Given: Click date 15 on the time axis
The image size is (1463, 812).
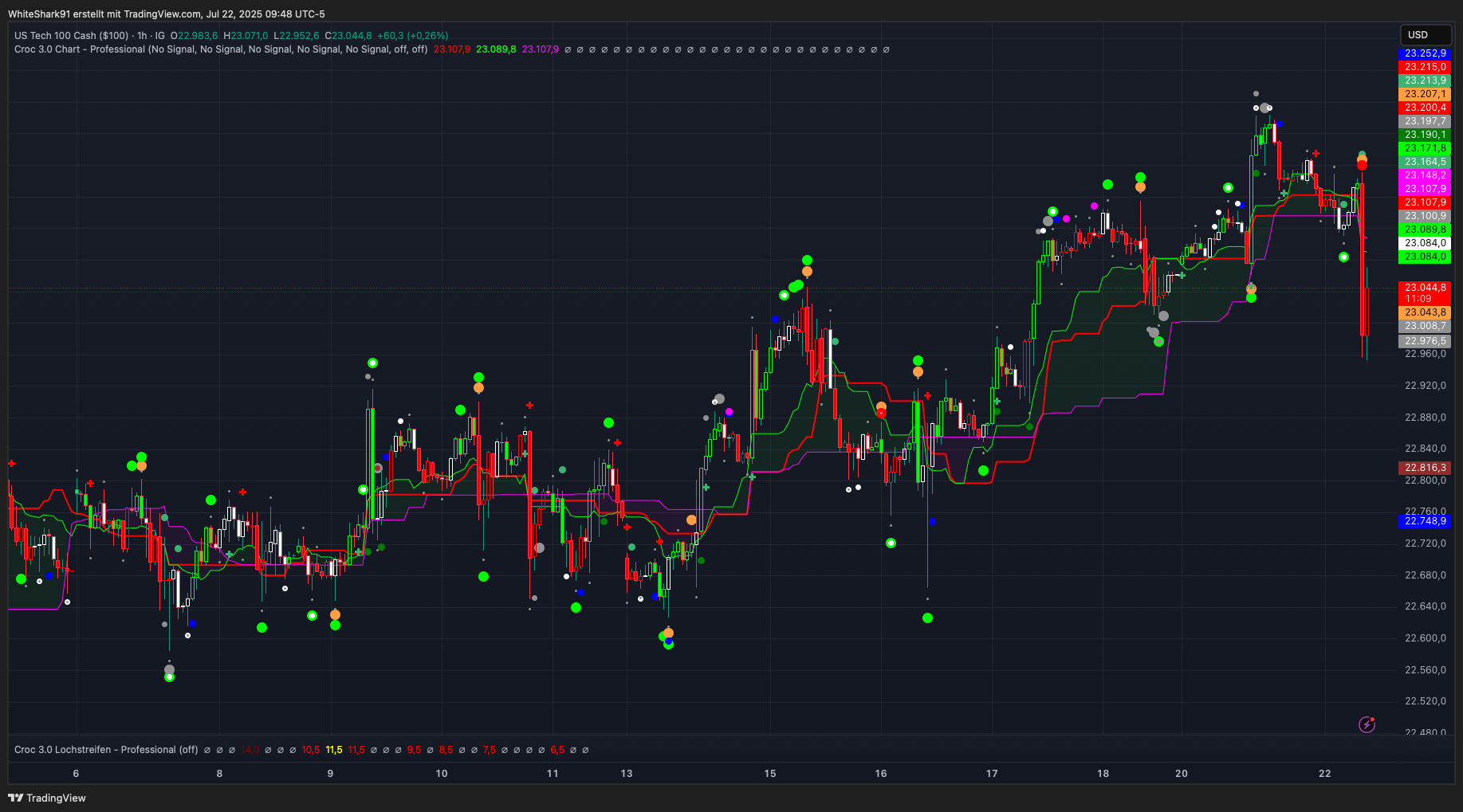Looking at the screenshot, I should coord(769,773).
